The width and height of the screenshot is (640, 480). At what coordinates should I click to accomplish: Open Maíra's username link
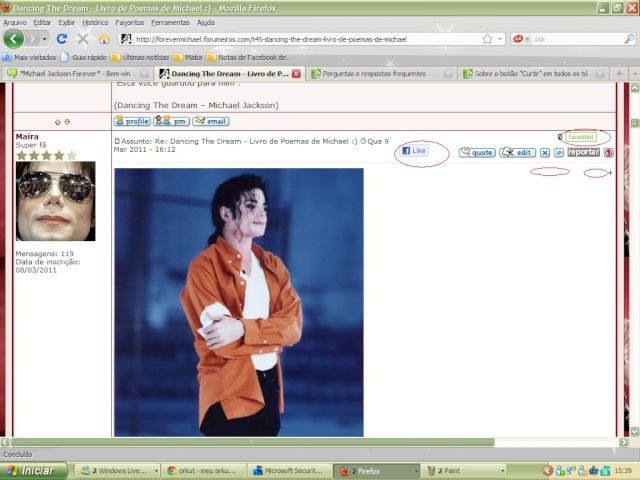(27, 136)
